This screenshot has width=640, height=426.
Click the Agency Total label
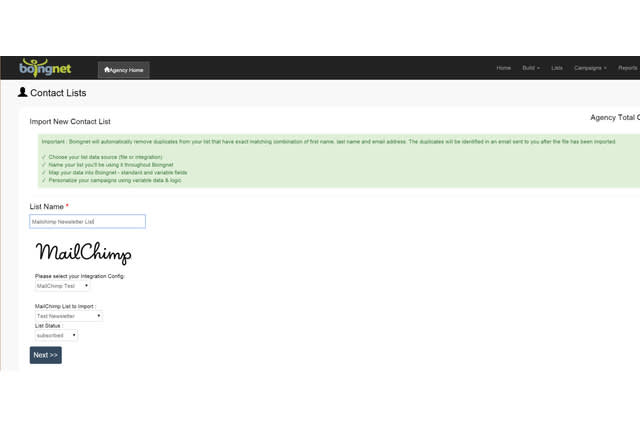[614, 118]
